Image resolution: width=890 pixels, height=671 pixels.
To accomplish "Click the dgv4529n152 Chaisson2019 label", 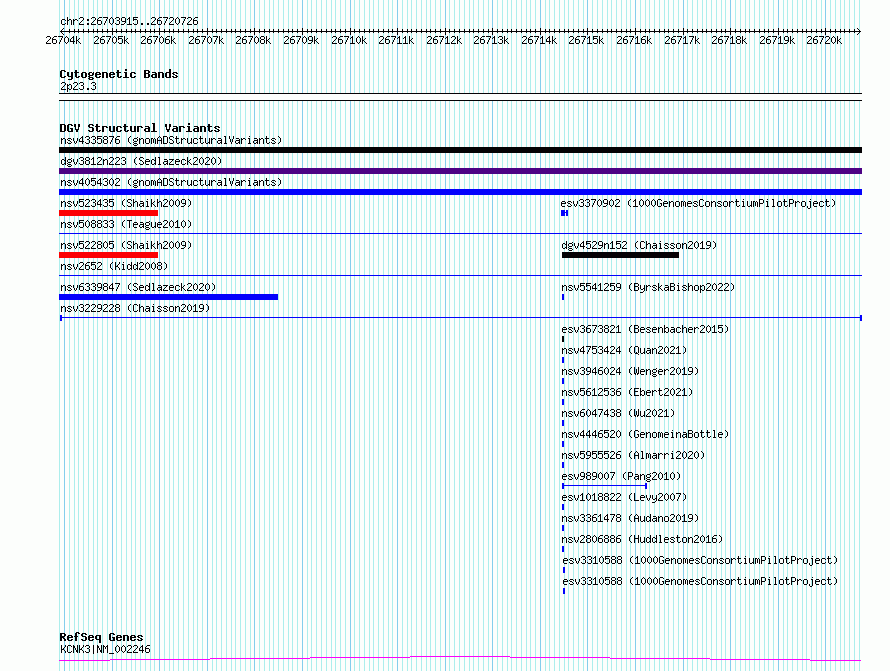I will pyautogui.click(x=639, y=245).
